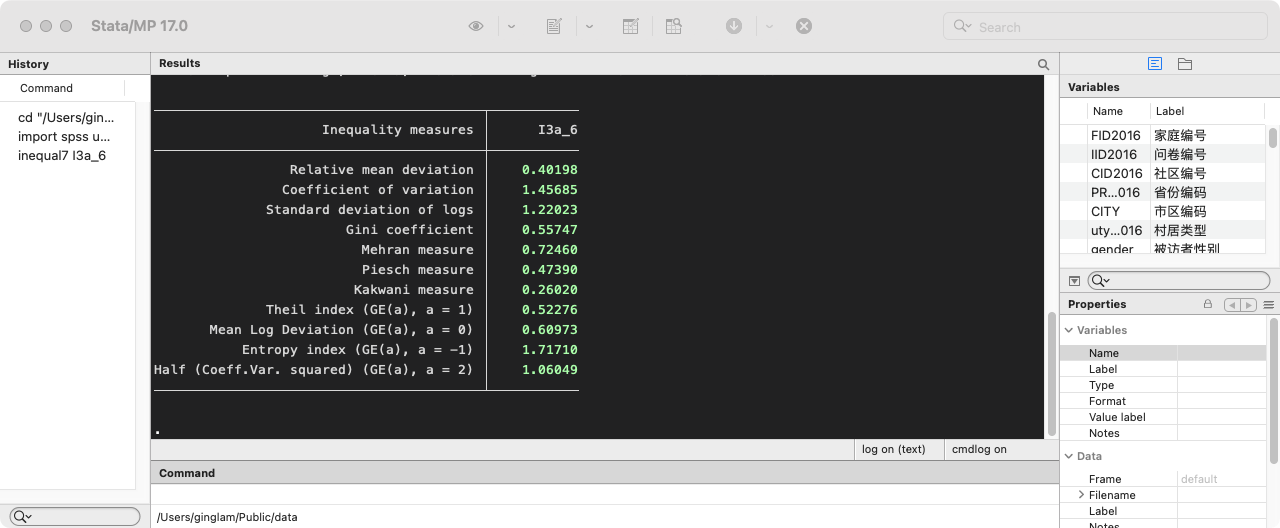
Task: Select the Format property row
Action: pyautogui.click(x=1163, y=401)
